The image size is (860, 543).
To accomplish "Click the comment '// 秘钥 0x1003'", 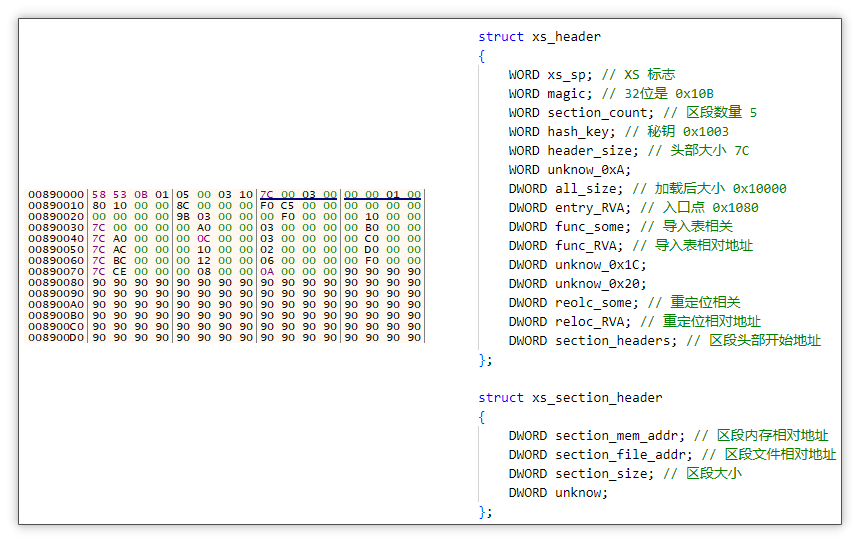I will (677, 132).
